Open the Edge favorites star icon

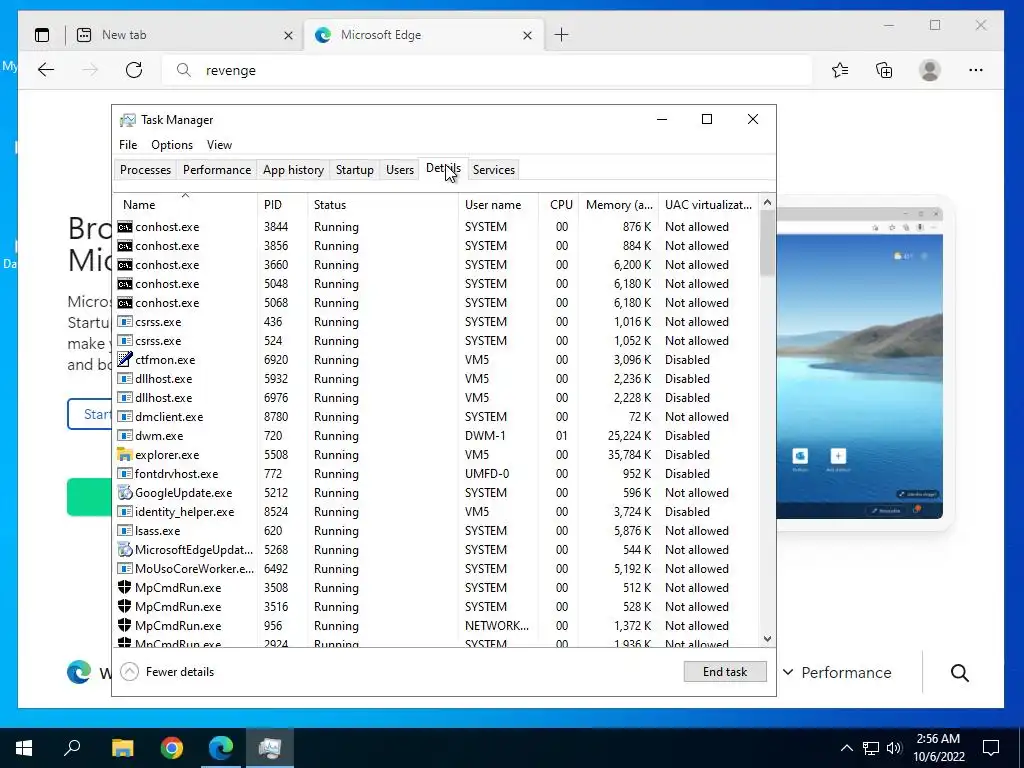point(840,70)
